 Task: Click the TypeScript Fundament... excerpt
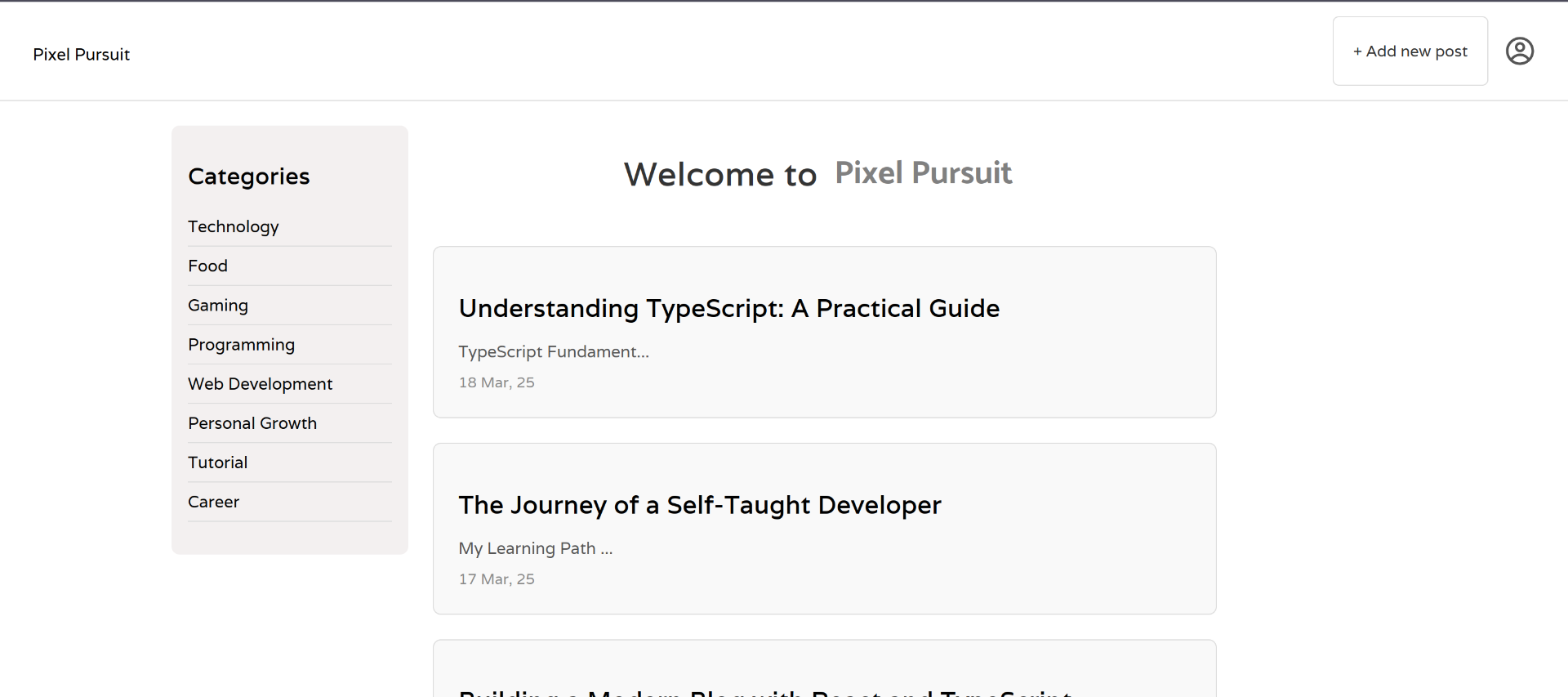[554, 352]
